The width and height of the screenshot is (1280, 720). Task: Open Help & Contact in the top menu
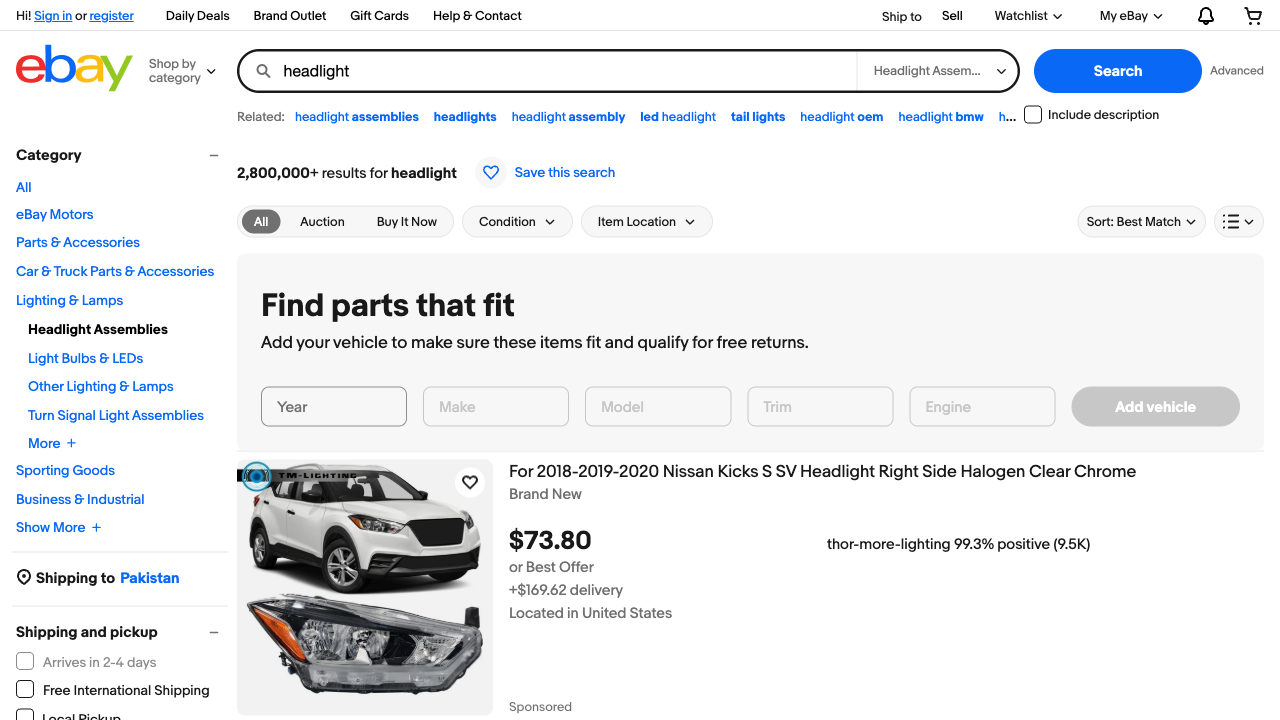pyautogui.click(x=477, y=16)
